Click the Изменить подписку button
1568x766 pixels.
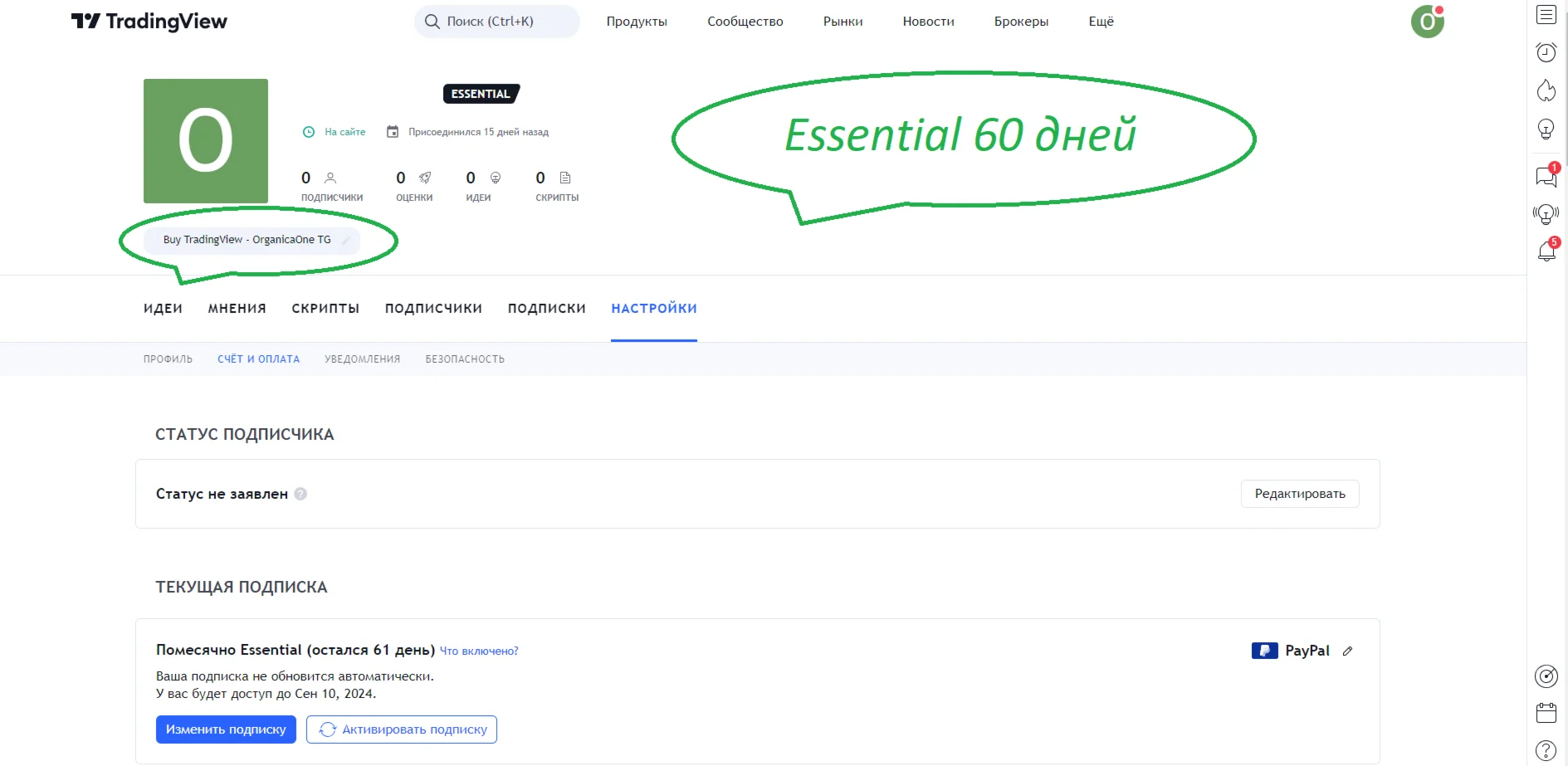tap(226, 729)
